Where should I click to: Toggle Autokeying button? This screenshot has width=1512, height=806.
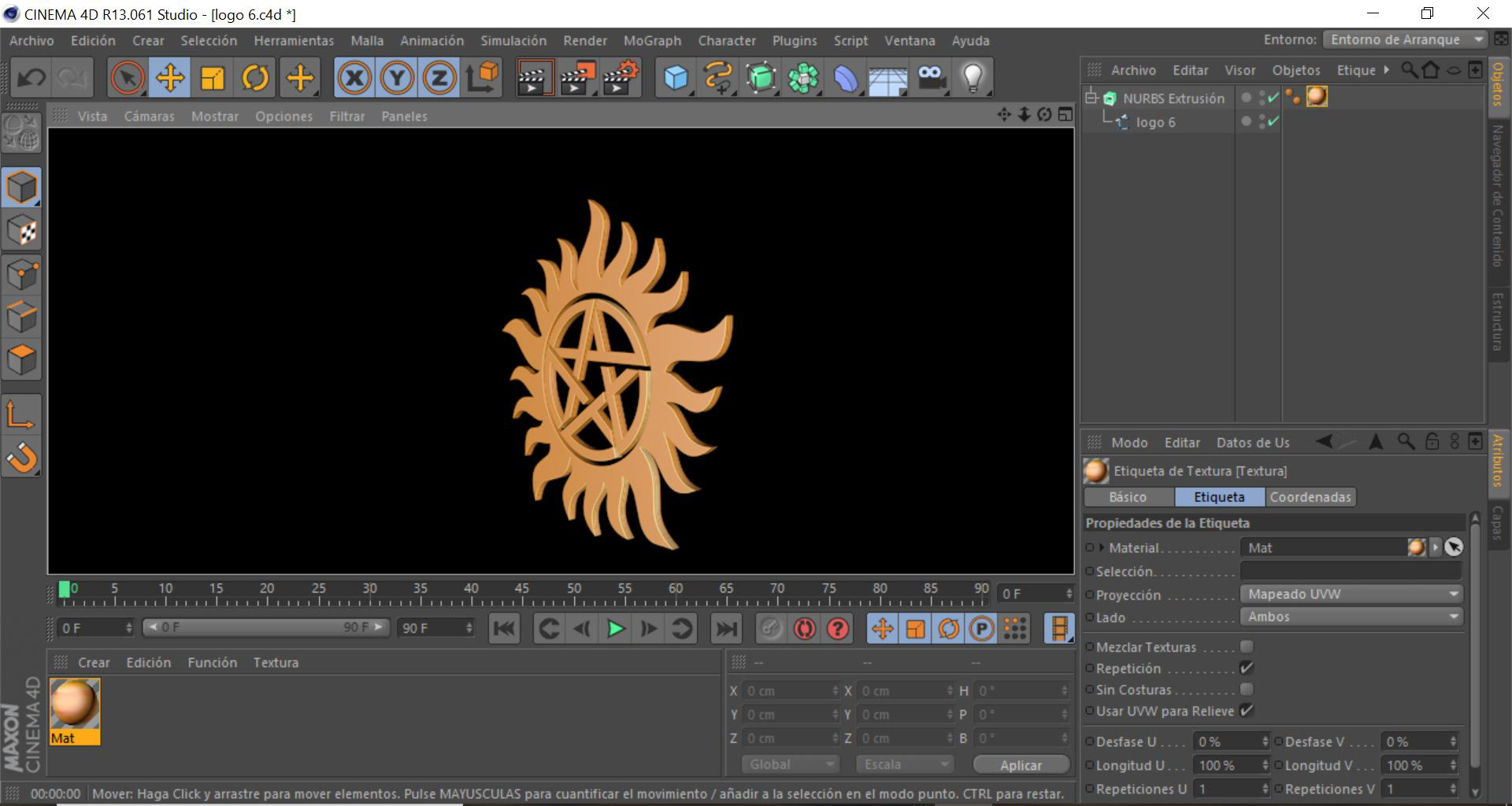[x=804, y=628]
